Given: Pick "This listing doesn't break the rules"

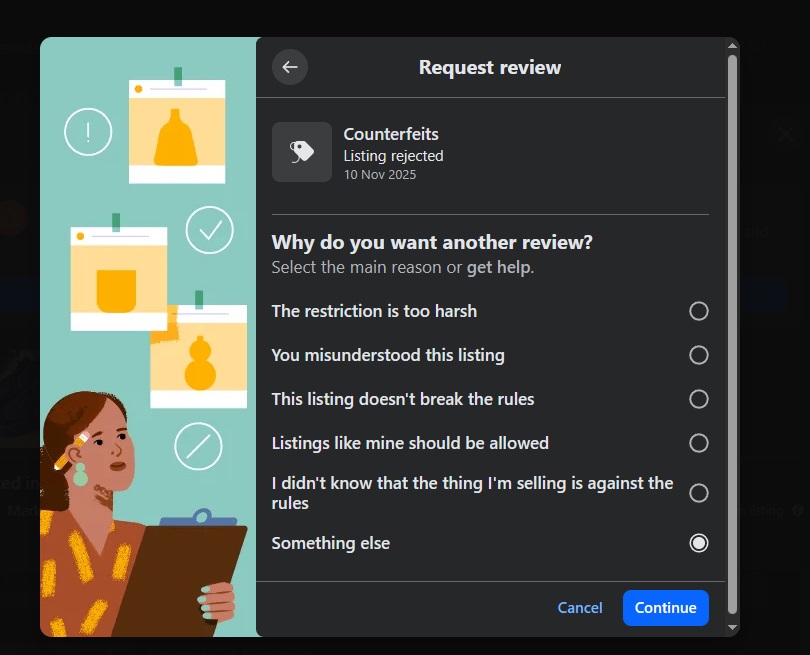Looking at the screenshot, I should tap(698, 399).
